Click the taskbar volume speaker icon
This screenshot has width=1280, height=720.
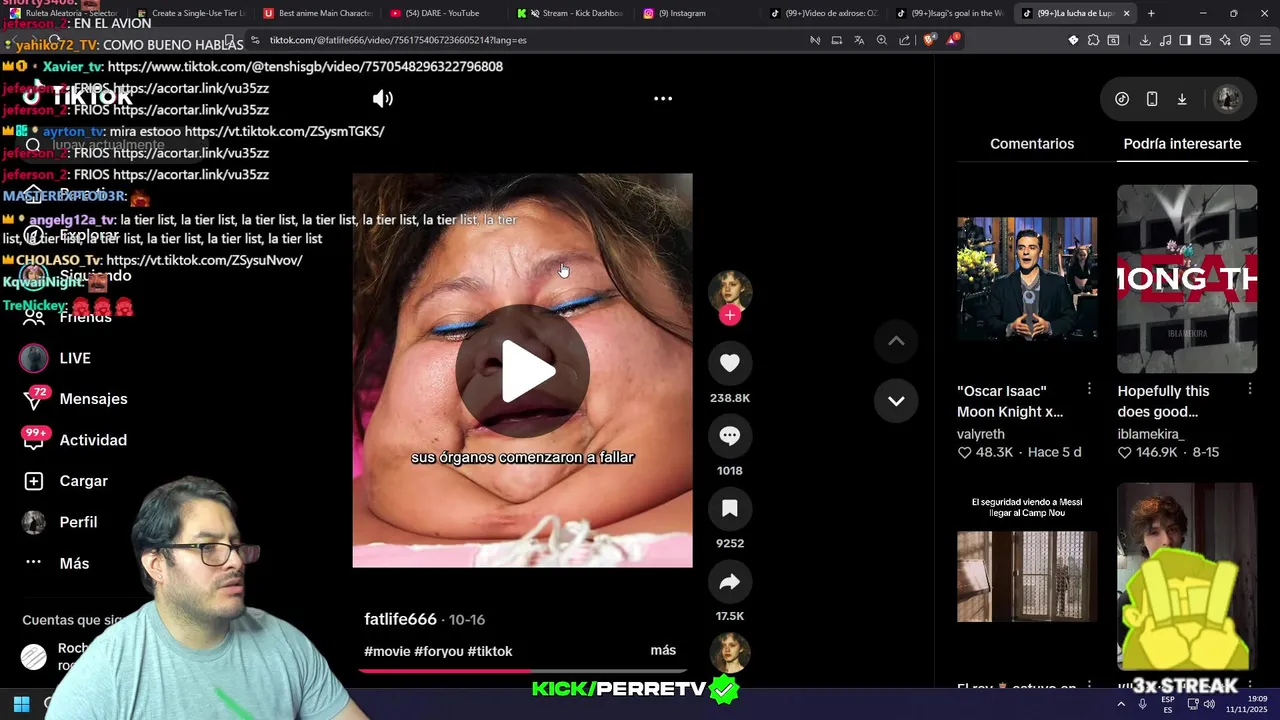1209,704
